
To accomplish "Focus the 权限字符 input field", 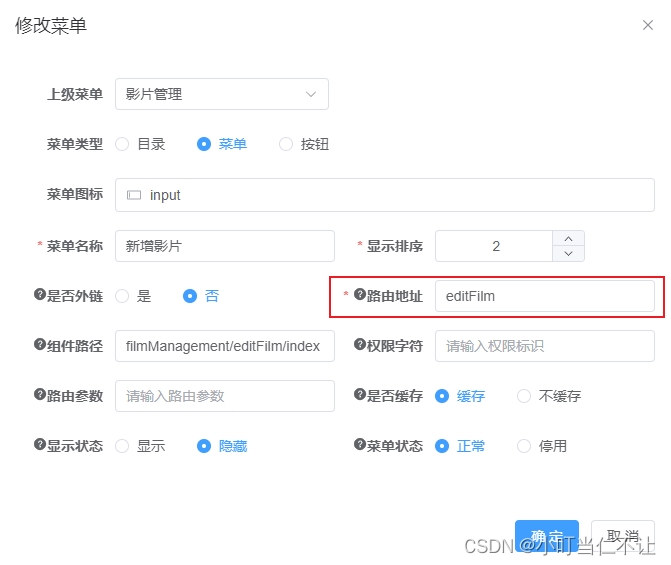I will point(545,346).
